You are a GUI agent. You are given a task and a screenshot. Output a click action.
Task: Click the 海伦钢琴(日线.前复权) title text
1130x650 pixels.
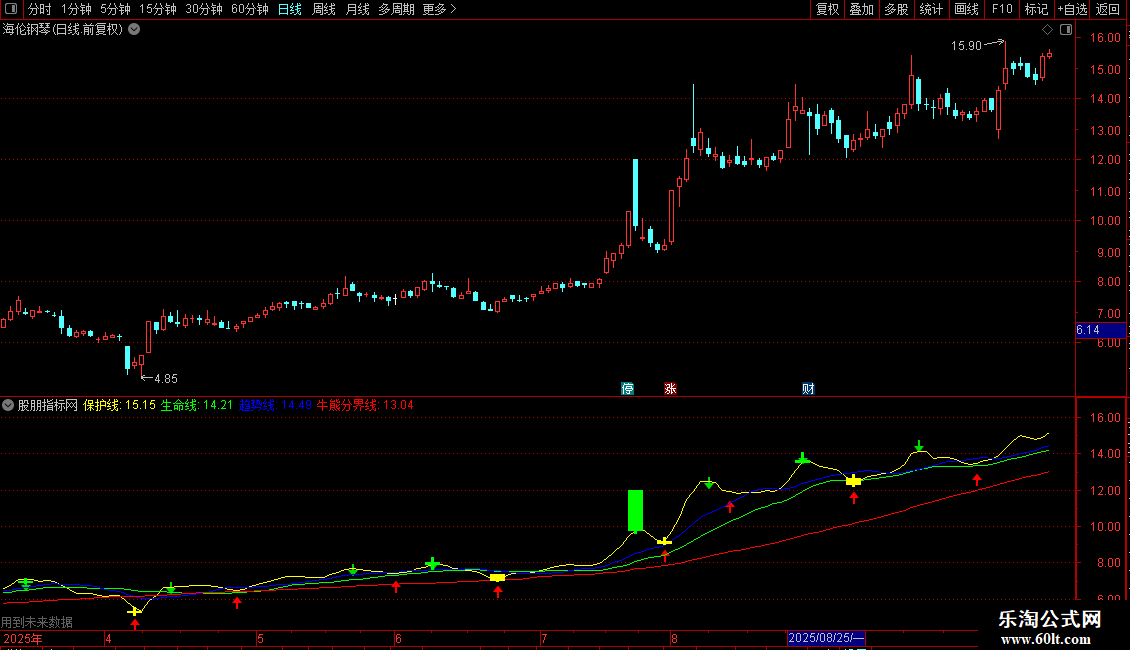[x=63, y=30]
